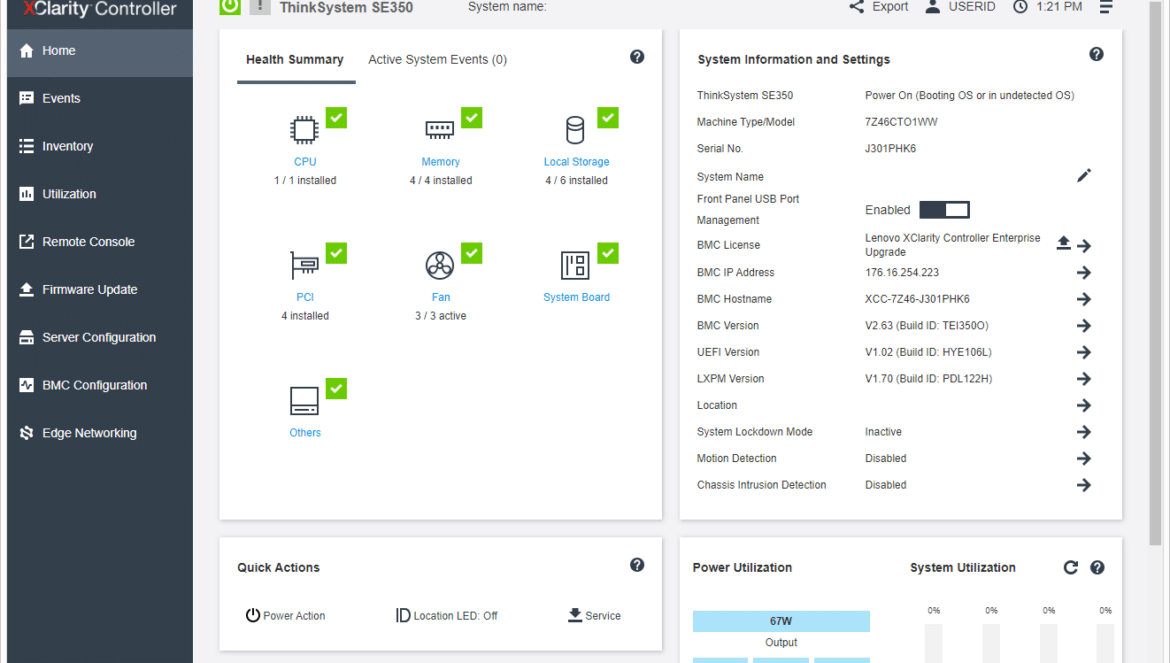1170x663 pixels.
Task: Open BMC Version details arrow
Action: tap(1084, 326)
